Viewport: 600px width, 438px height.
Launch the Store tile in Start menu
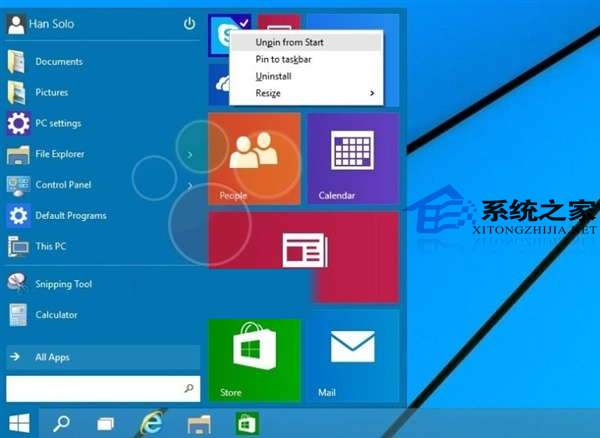tap(254, 358)
